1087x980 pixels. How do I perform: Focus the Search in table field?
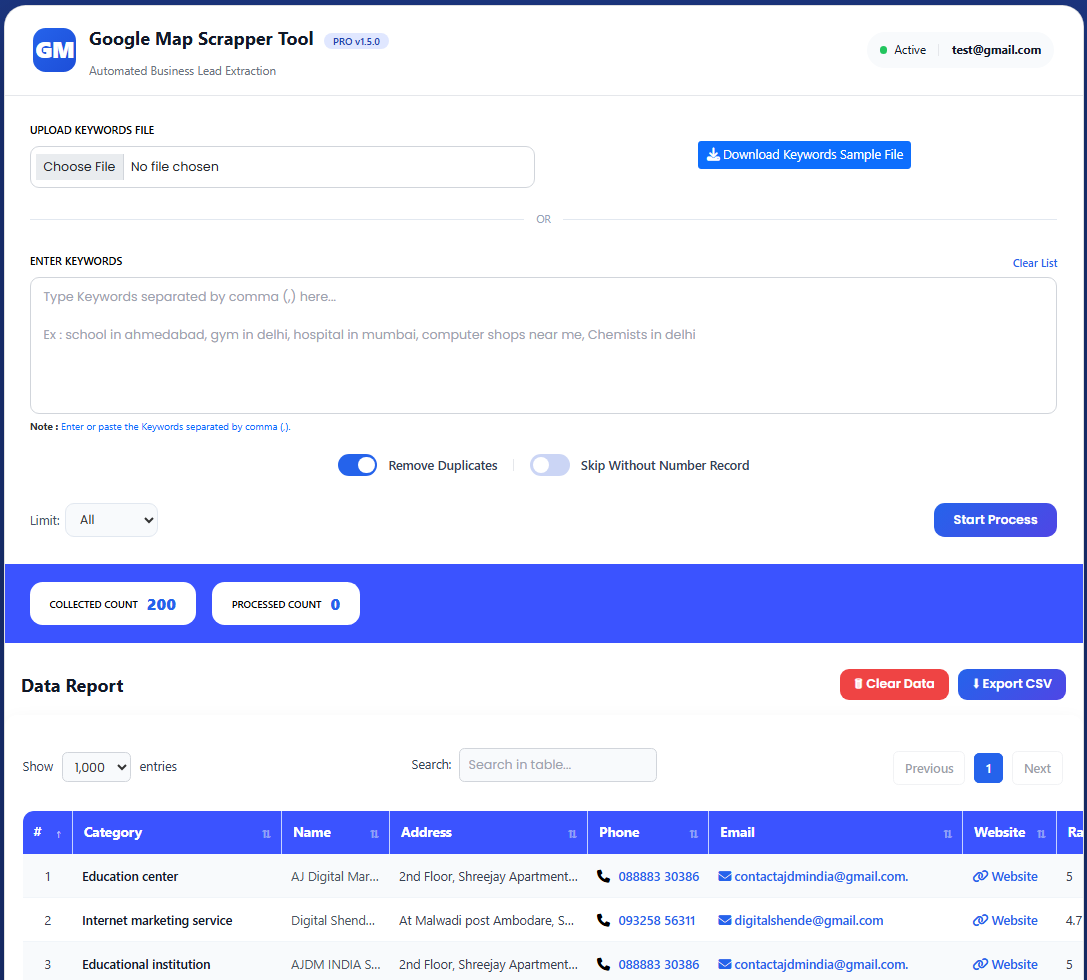(557, 765)
